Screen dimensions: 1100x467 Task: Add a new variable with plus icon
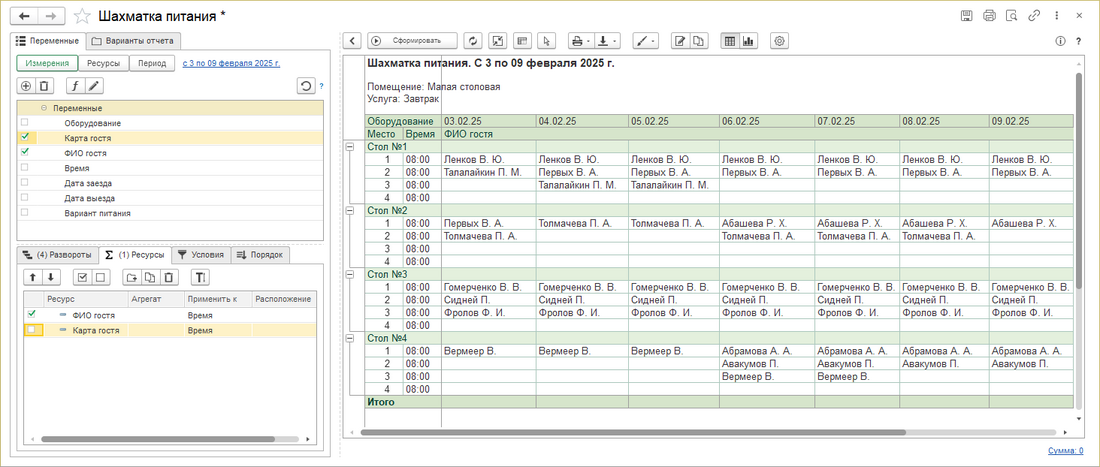(26, 86)
